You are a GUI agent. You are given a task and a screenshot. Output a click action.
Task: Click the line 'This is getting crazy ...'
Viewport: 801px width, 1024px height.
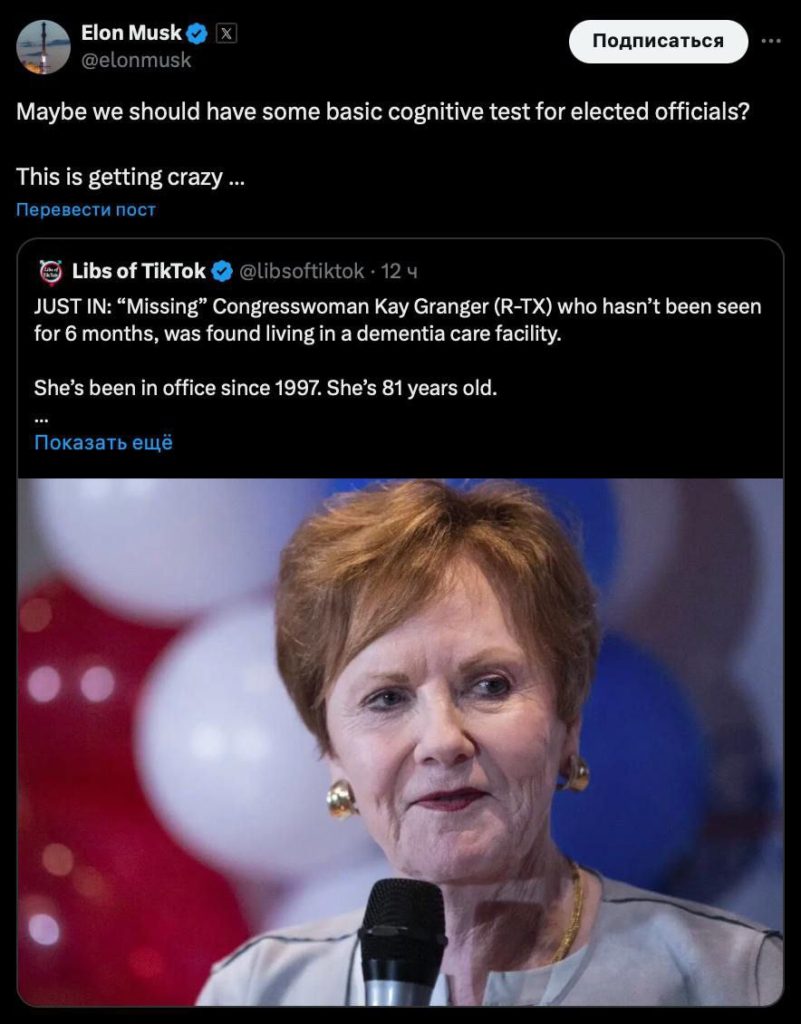[130, 177]
